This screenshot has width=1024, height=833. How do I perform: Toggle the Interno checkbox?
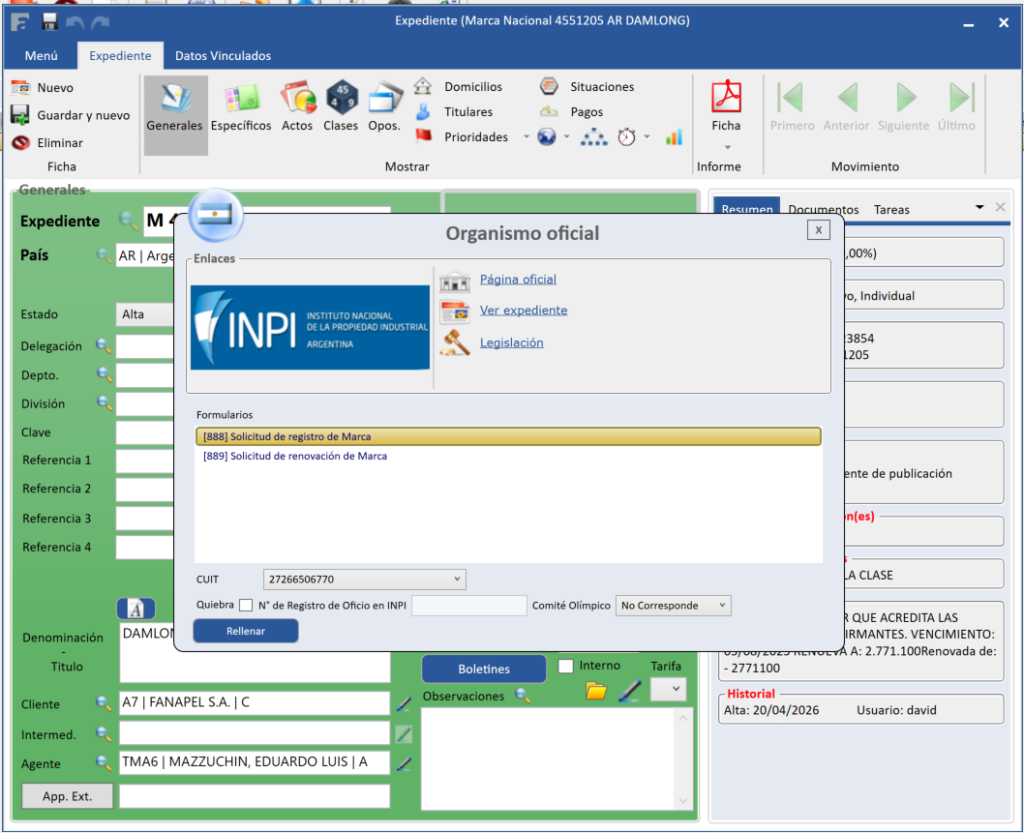(x=566, y=666)
